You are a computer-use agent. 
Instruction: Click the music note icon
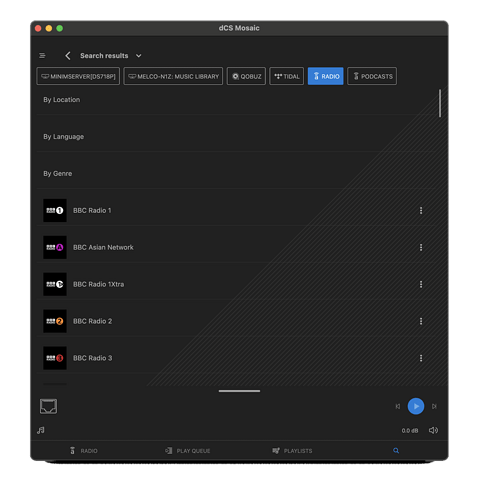(x=41, y=430)
